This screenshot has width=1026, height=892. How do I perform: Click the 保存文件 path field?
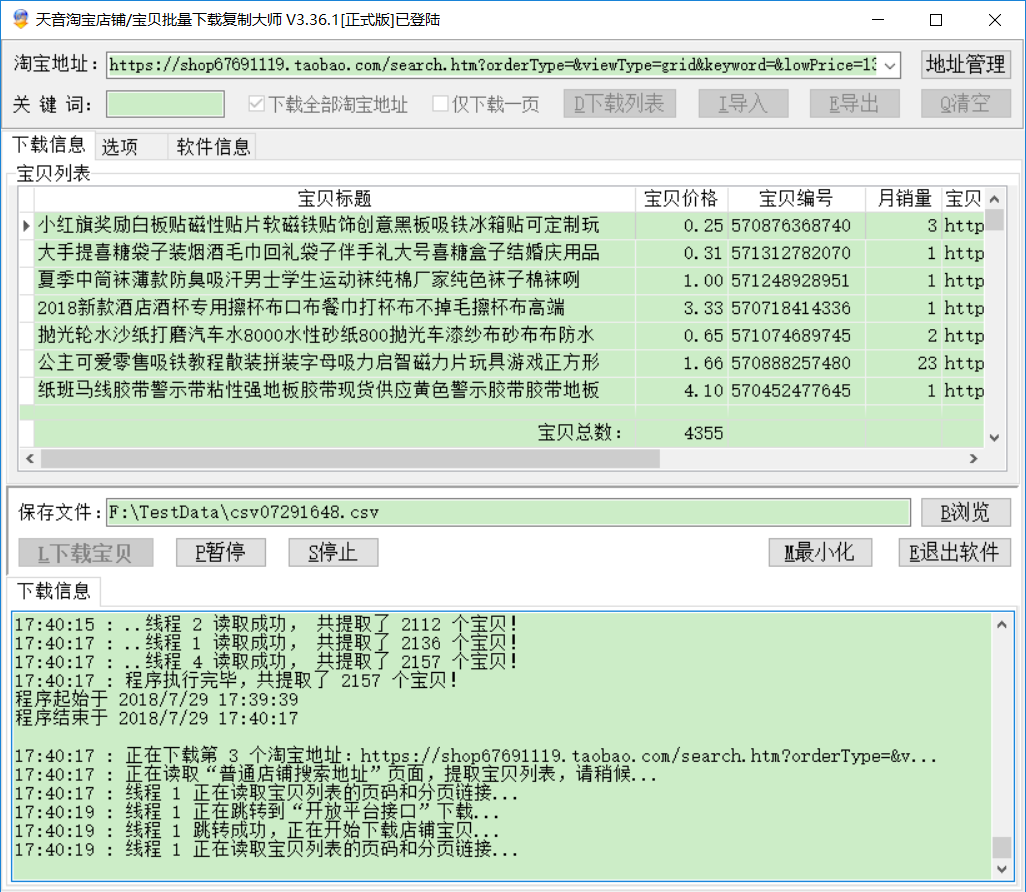(x=508, y=513)
